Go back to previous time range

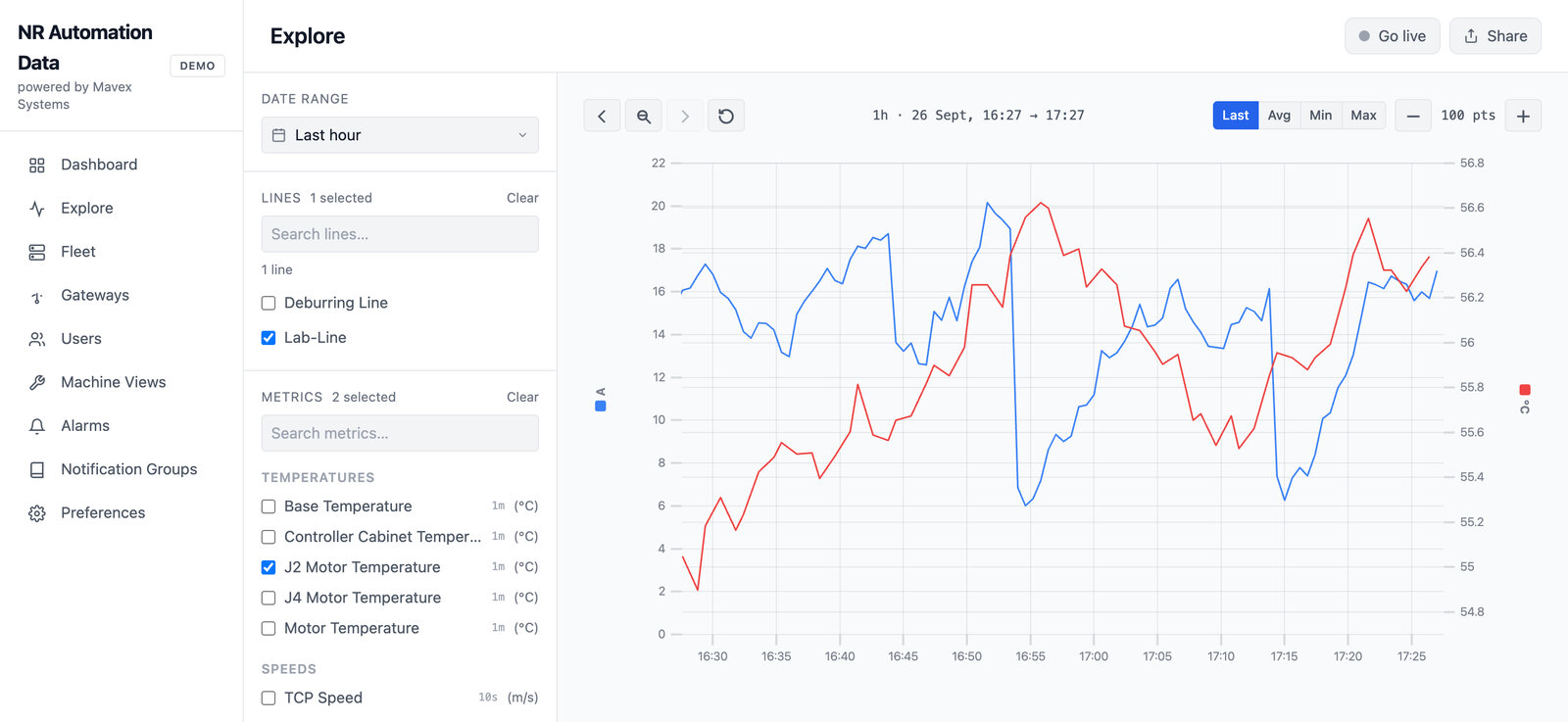pos(602,116)
